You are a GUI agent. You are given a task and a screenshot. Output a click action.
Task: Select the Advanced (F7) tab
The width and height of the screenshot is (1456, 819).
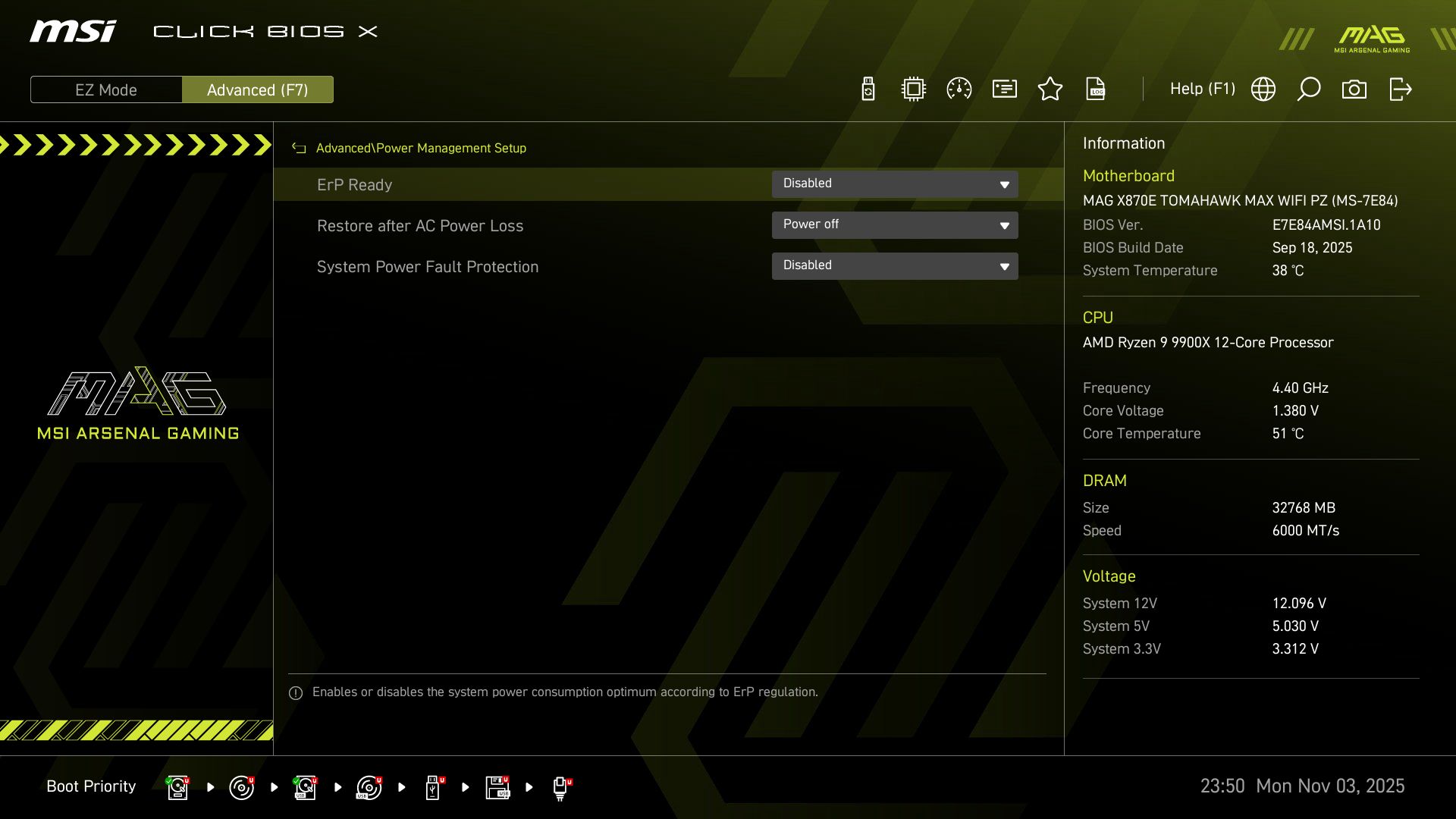tap(258, 89)
